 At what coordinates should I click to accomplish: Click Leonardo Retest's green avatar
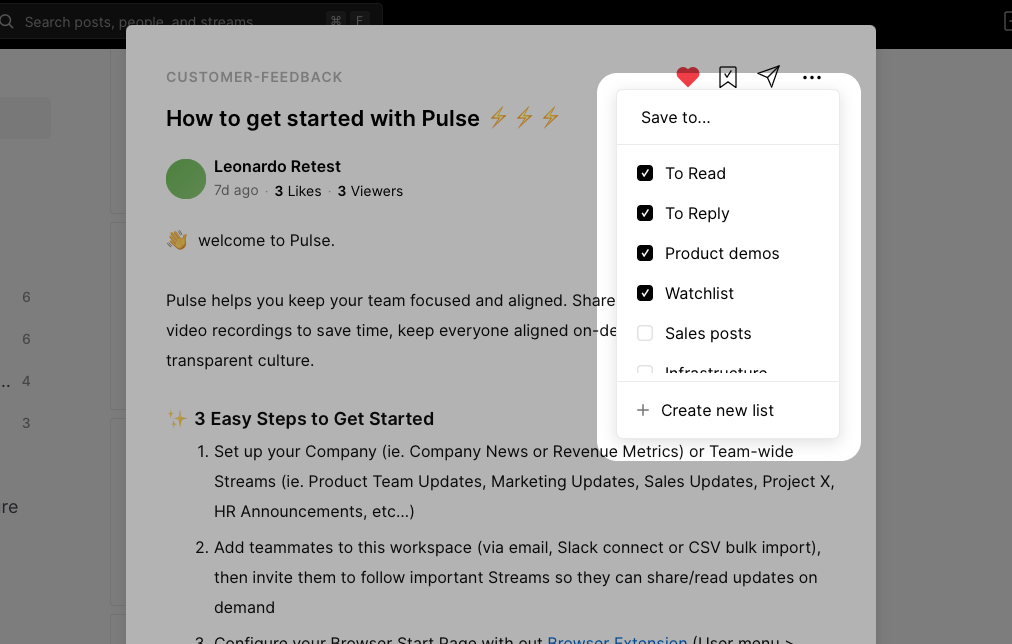[x=186, y=179]
